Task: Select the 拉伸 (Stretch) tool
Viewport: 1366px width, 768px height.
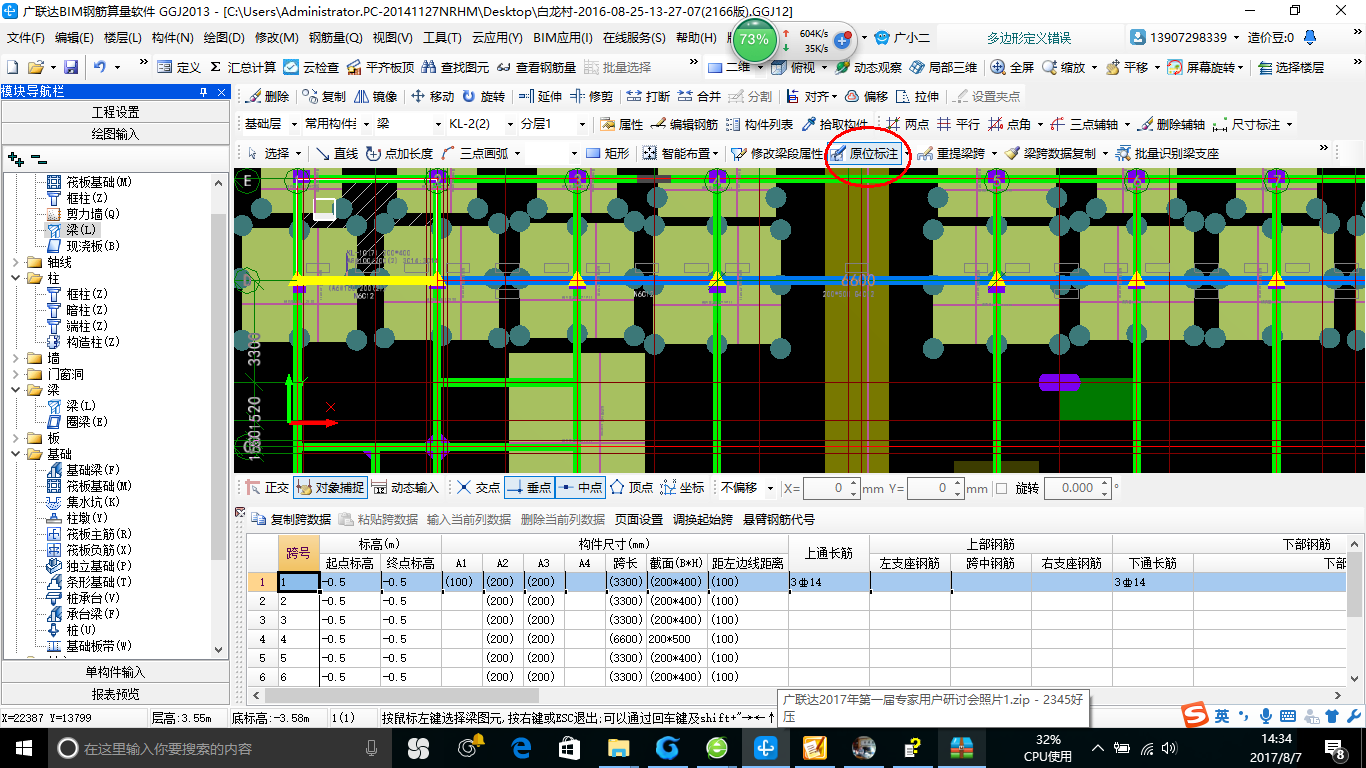Action: pyautogui.click(x=918, y=97)
